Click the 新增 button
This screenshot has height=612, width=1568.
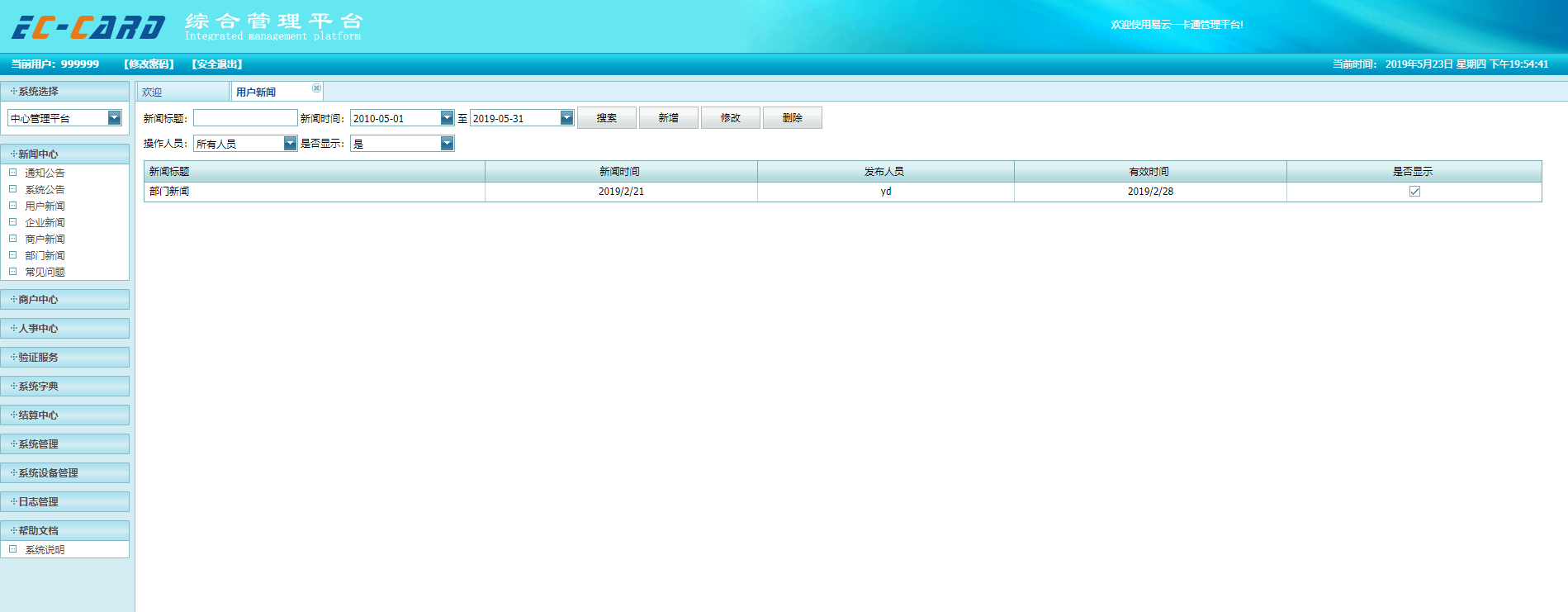(x=669, y=118)
